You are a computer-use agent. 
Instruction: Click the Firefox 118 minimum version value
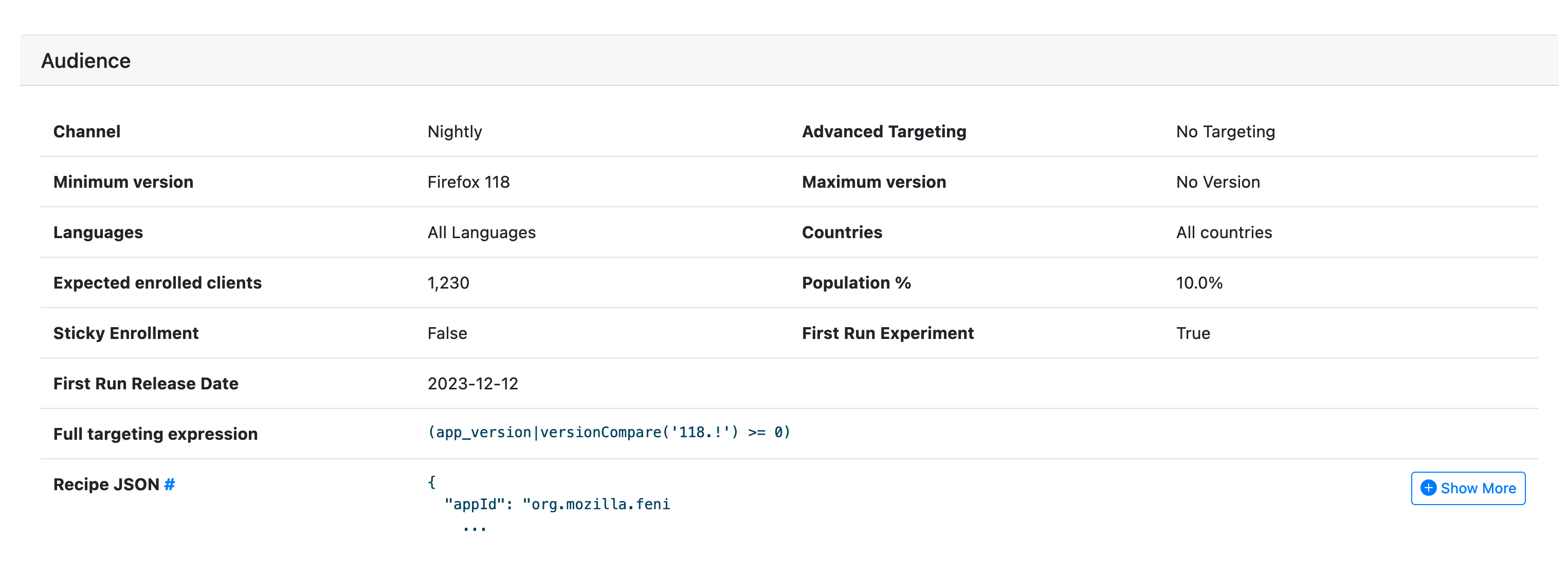point(468,182)
